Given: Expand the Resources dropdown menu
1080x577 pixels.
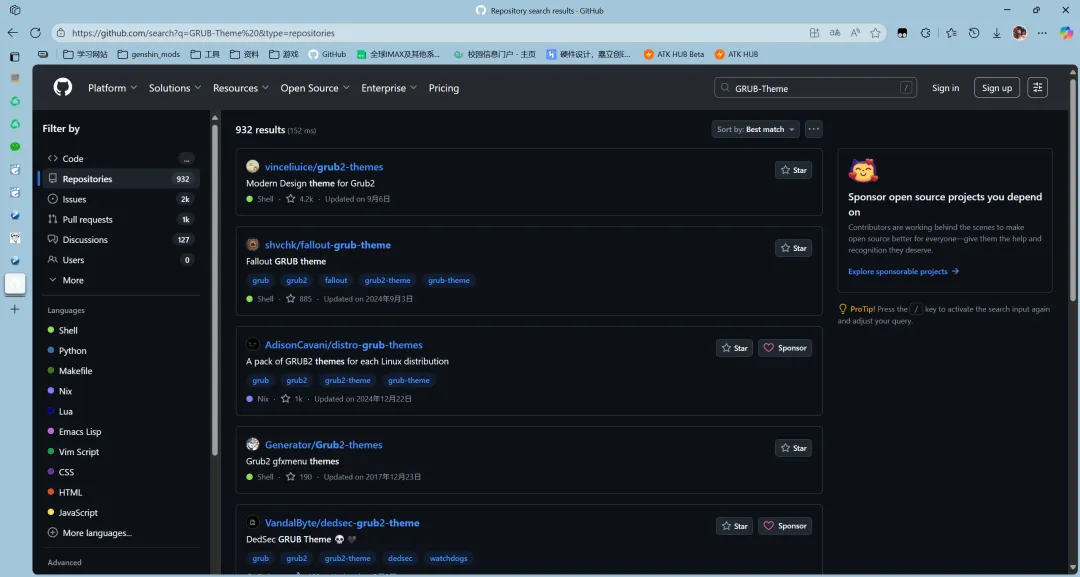Looking at the screenshot, I should point(241,87).
